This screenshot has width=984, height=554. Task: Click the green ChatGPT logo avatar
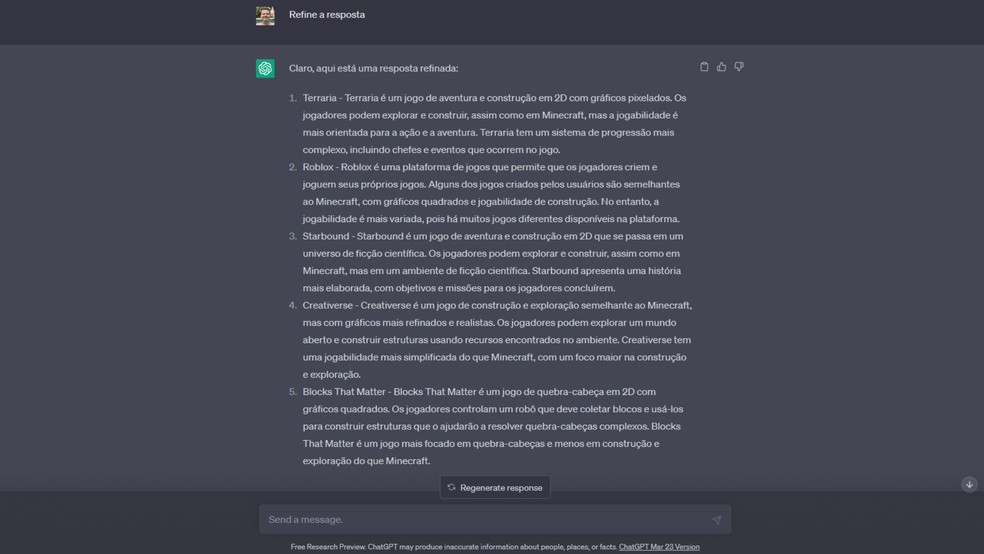265,68
